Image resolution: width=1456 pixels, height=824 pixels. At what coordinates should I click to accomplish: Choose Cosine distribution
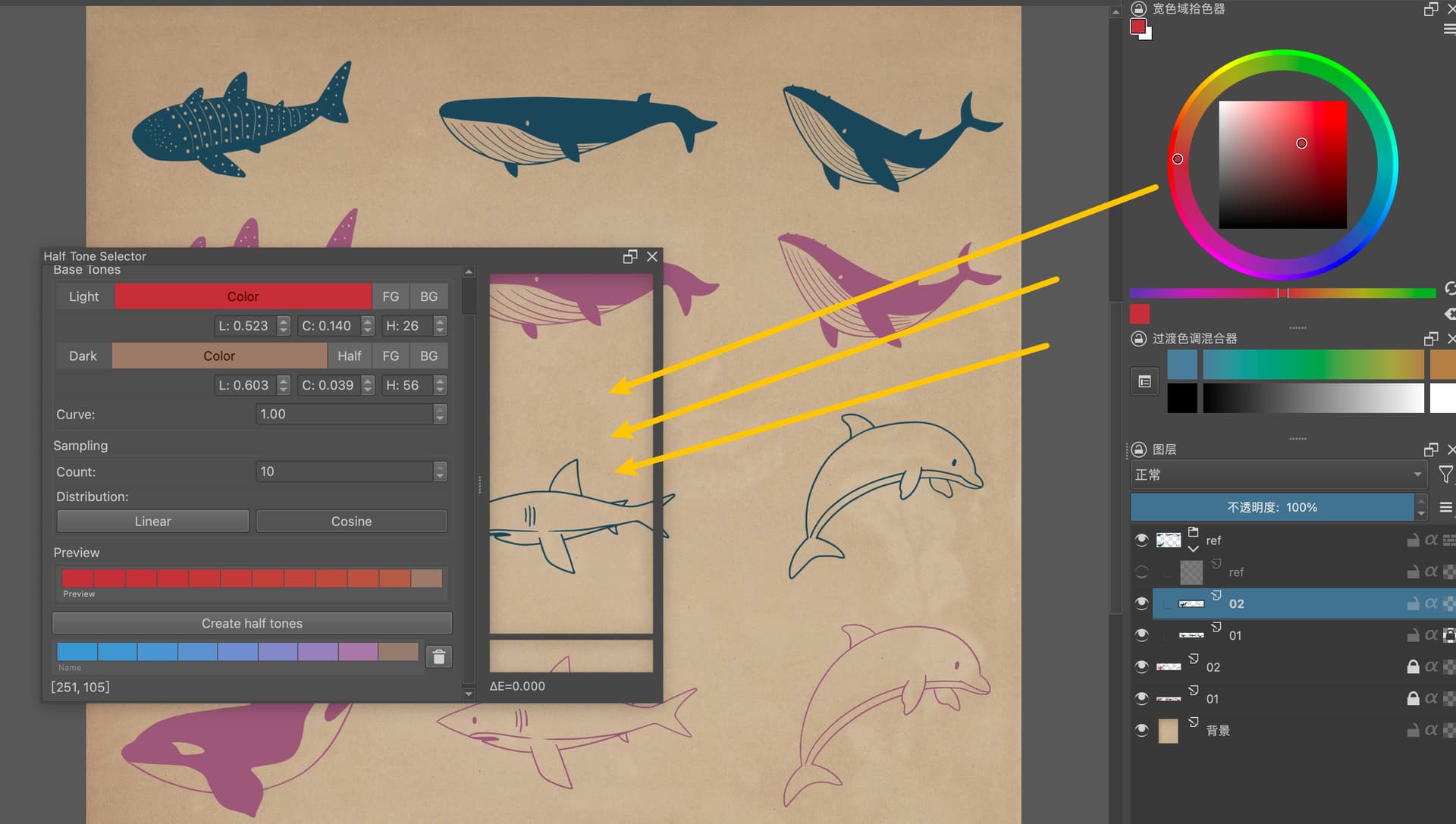pos(351,522)
